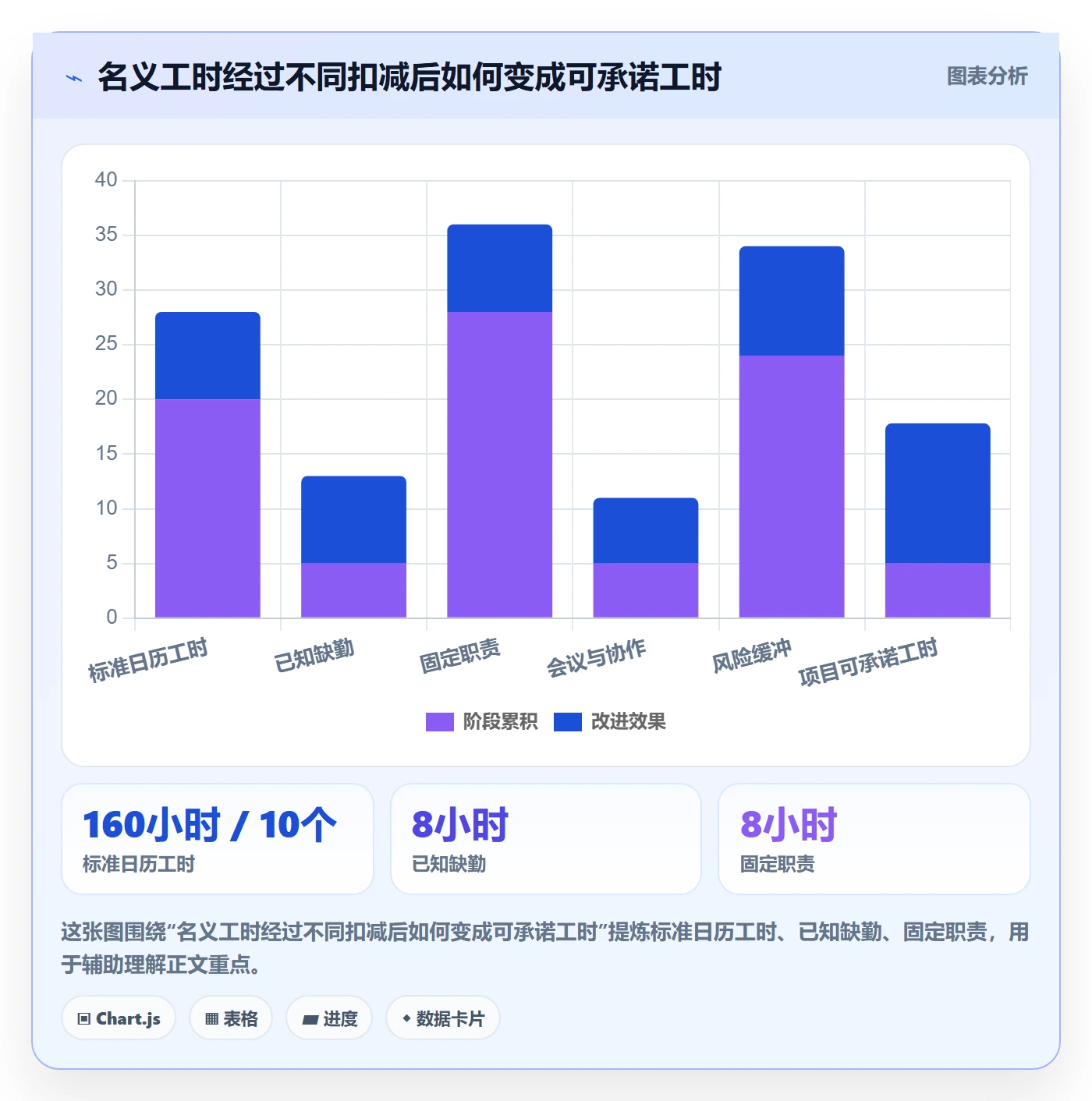Select the purple segment of the 会议与协作 bar
Screen dimensions: 1092x1101
tap(646, 590)
